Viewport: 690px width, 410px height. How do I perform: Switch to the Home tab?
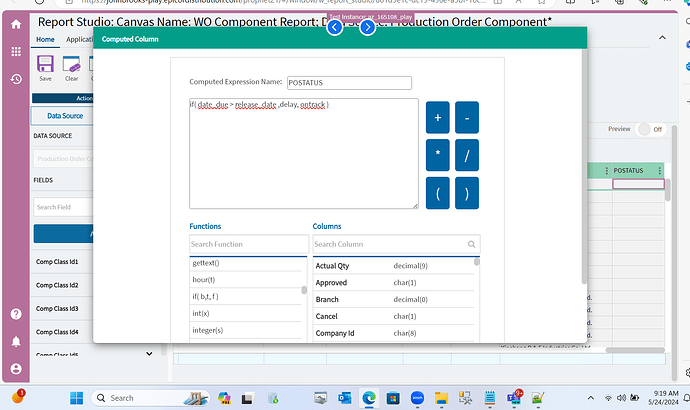coord(45,40)
